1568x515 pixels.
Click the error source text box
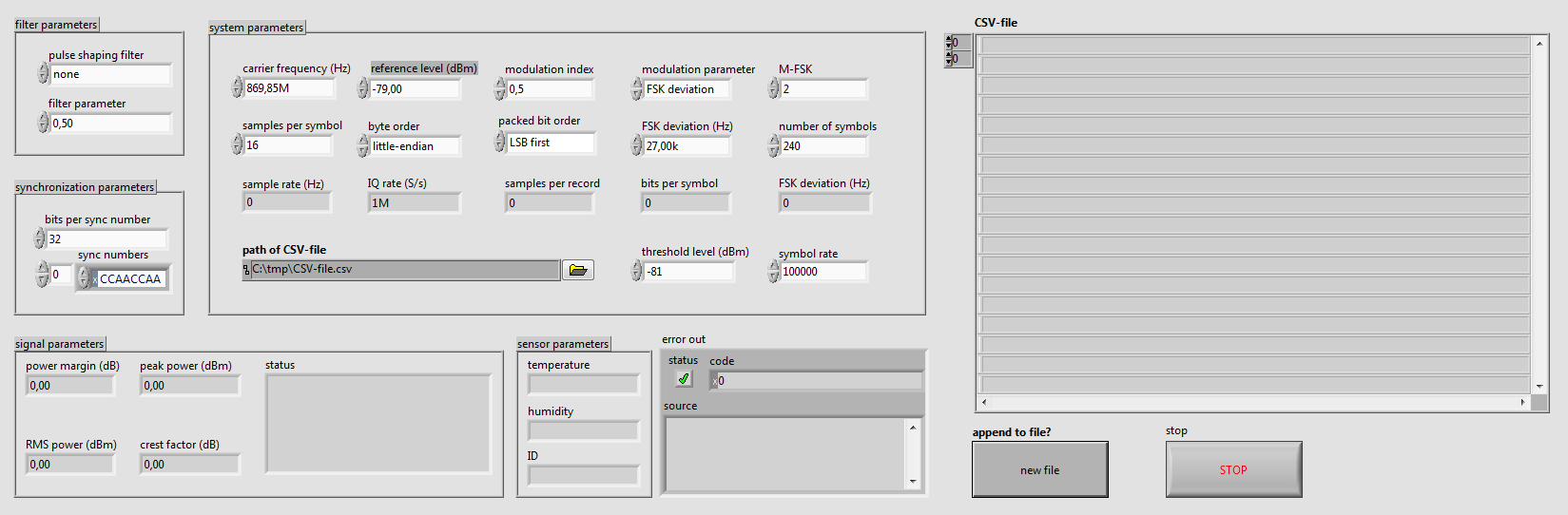(x=785, y=454)
